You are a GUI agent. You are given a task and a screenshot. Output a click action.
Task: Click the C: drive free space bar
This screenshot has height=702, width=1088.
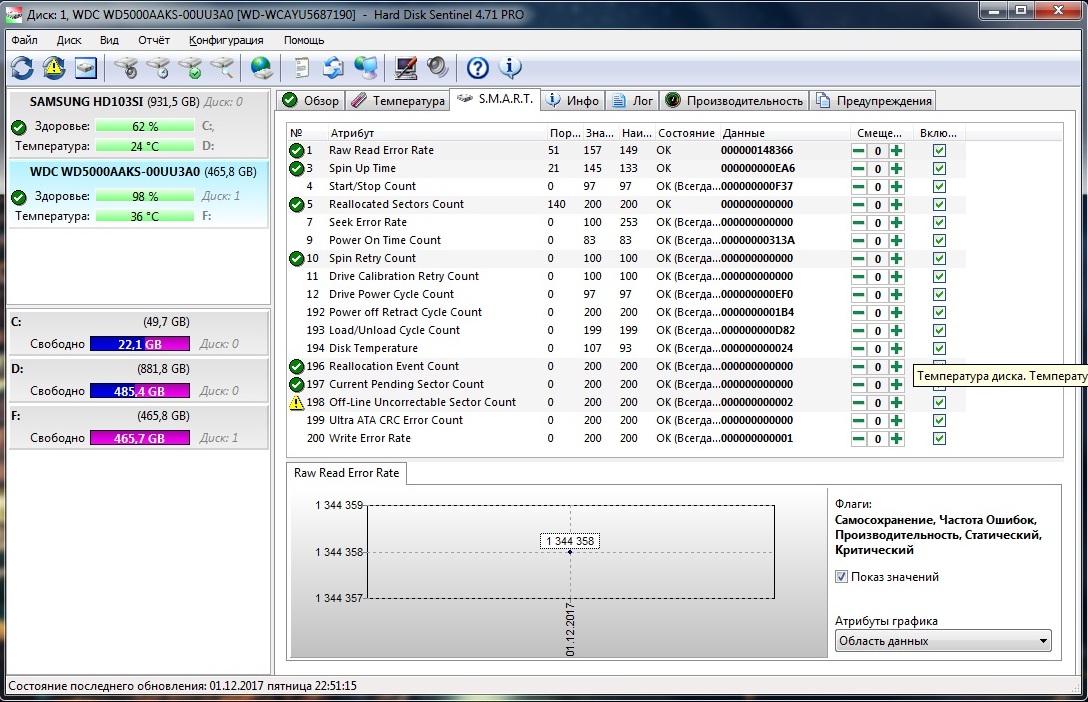(139, 344)
